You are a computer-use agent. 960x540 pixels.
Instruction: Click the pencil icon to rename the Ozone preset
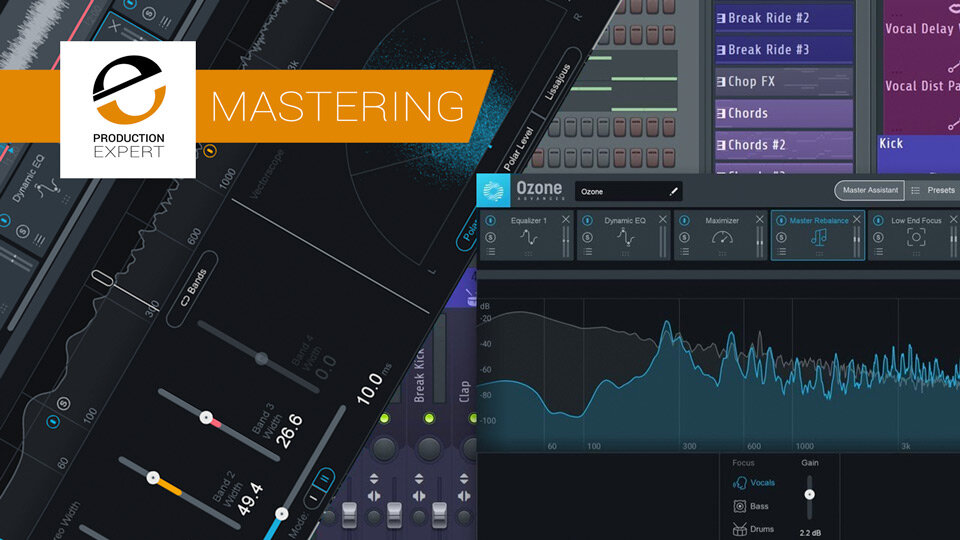tap(673, 192)
